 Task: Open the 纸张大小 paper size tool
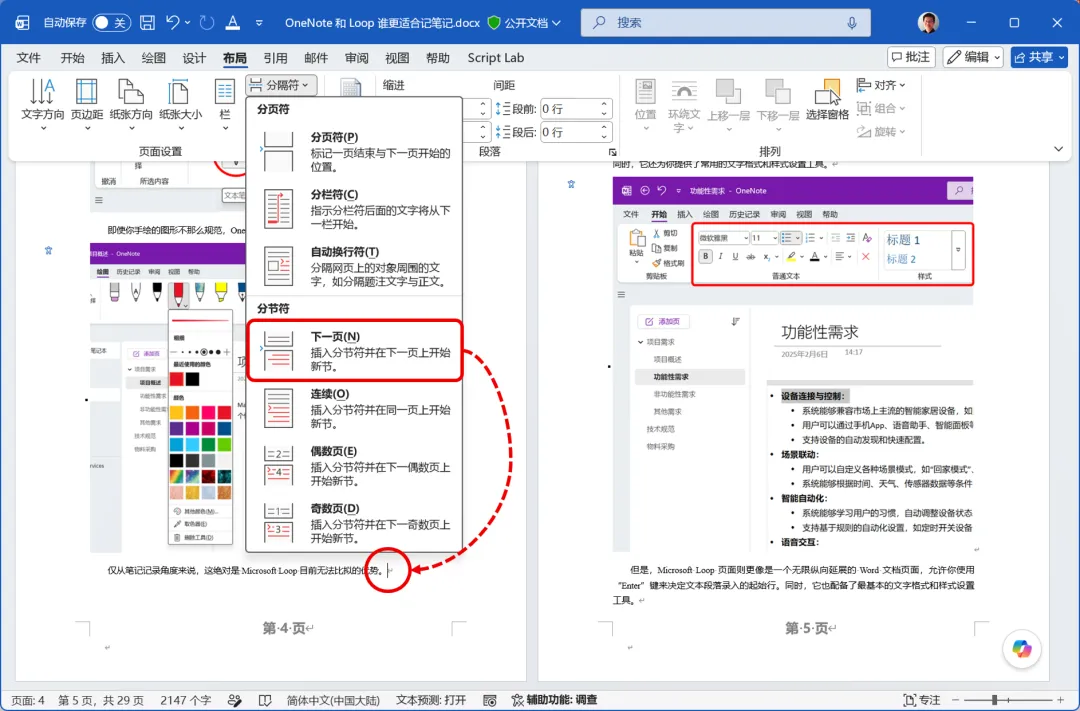pos(180,104)
